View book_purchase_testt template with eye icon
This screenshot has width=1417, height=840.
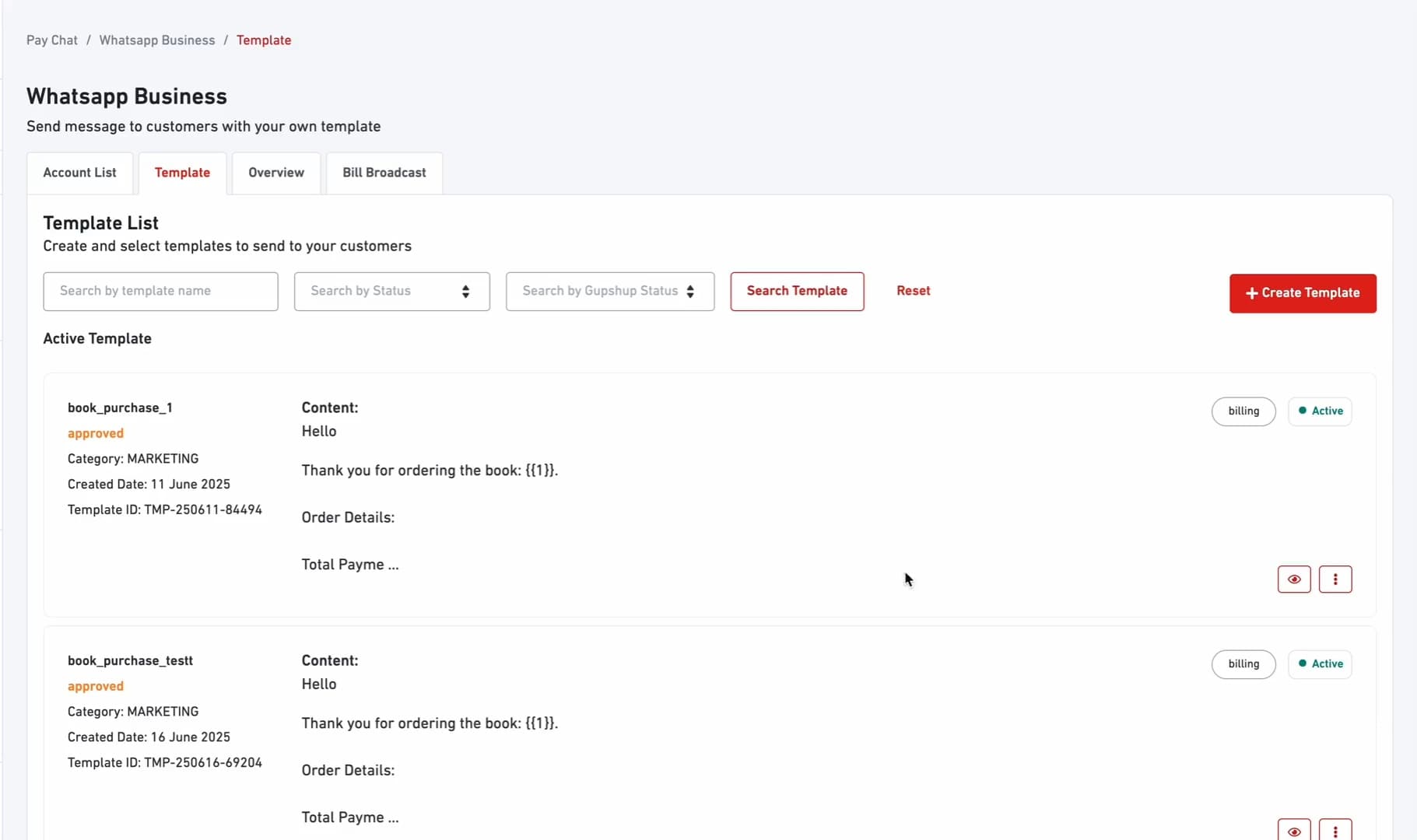pyautogui.click(x=1294, y=830)
